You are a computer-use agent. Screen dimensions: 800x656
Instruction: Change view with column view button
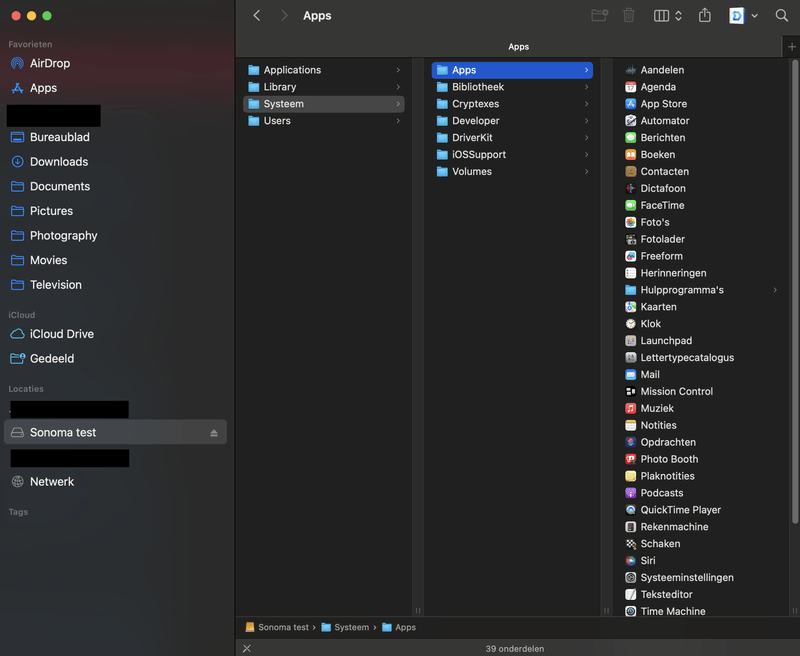[x=667, y=16]
